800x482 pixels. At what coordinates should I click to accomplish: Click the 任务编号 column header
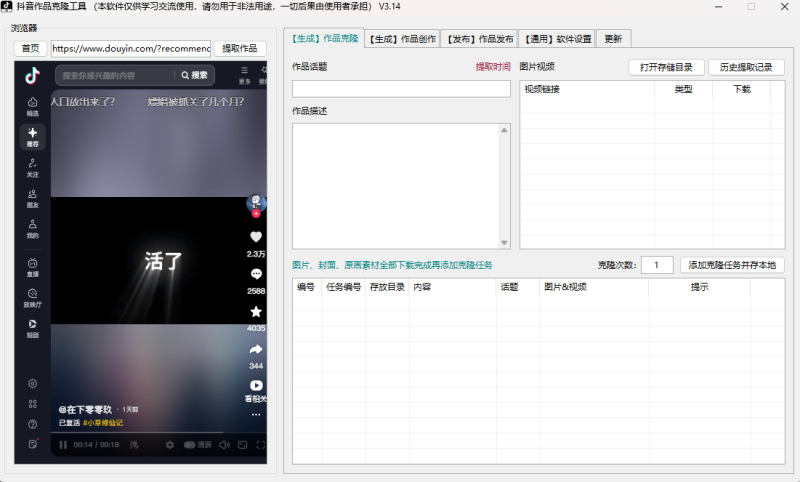point(343,287)
